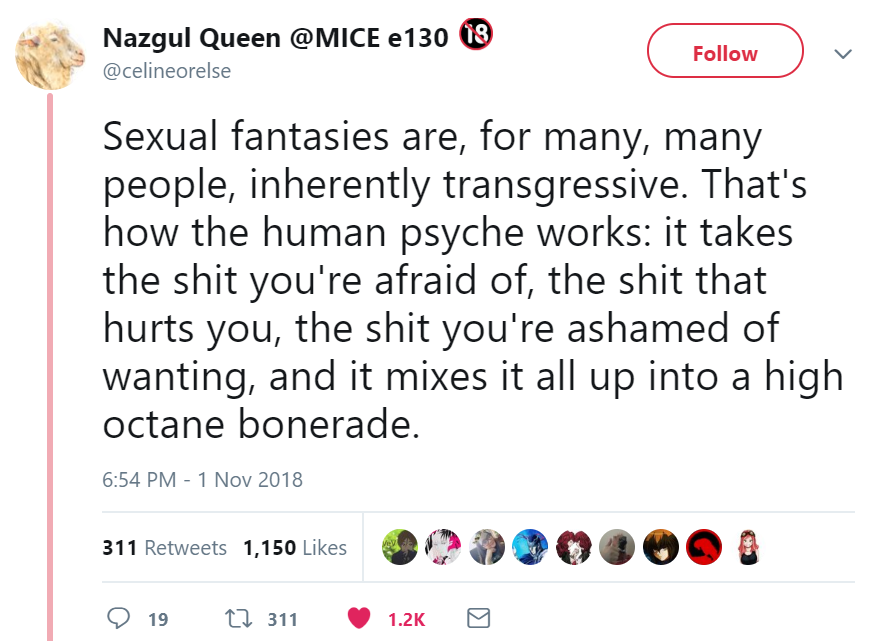The height and width of the screenshot is (641, 875).
Task: Open the blue armored character liker avatar
Action: (529, 547)
